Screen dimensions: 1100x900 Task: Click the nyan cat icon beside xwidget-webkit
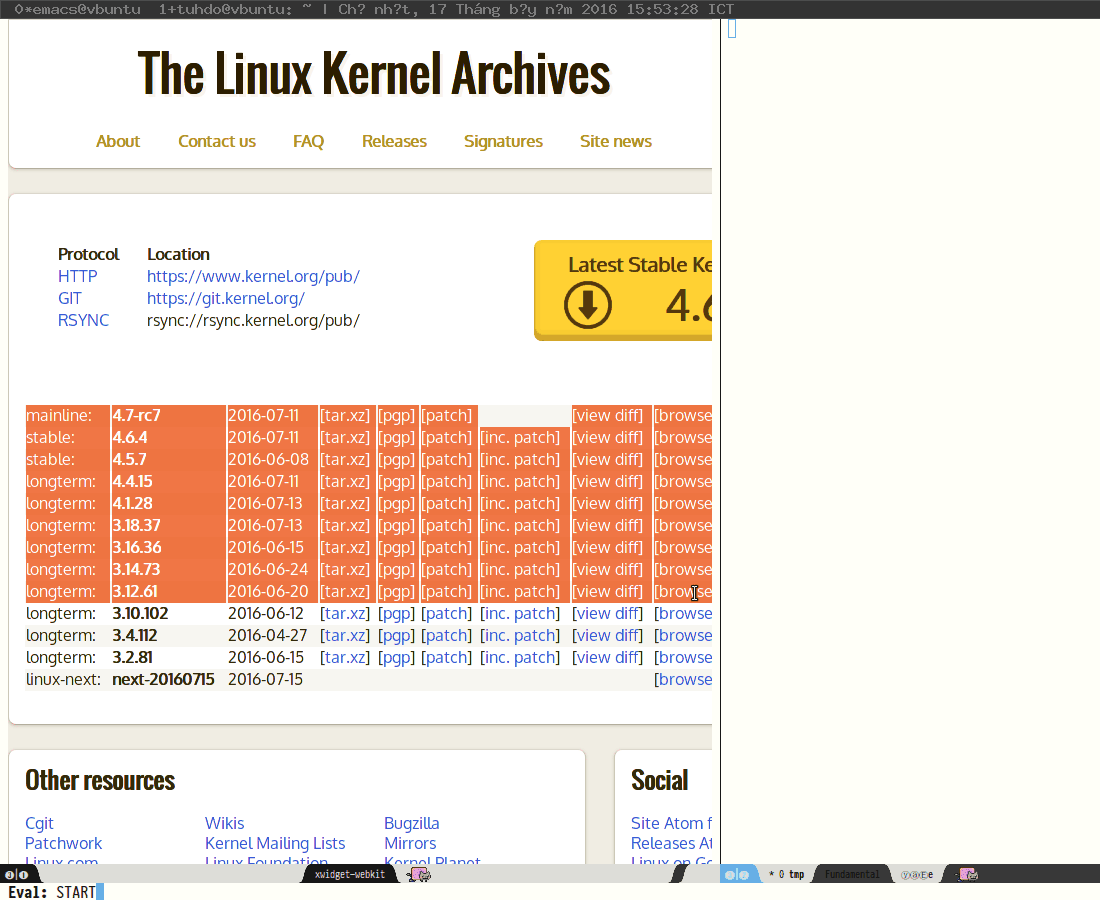pyautogui.click(x=420, y=874)
